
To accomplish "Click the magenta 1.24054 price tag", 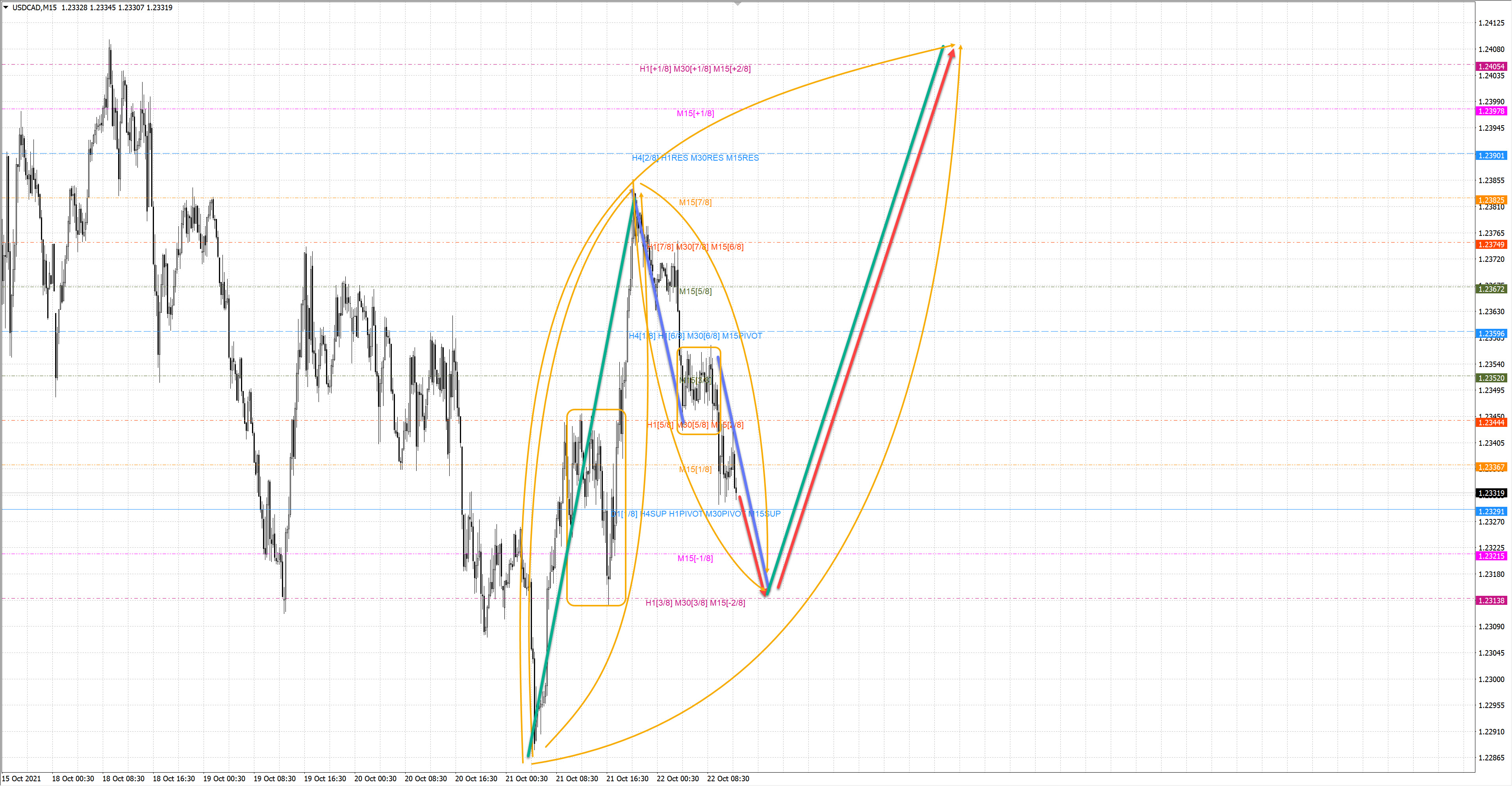I will [x=1491, y=66].
